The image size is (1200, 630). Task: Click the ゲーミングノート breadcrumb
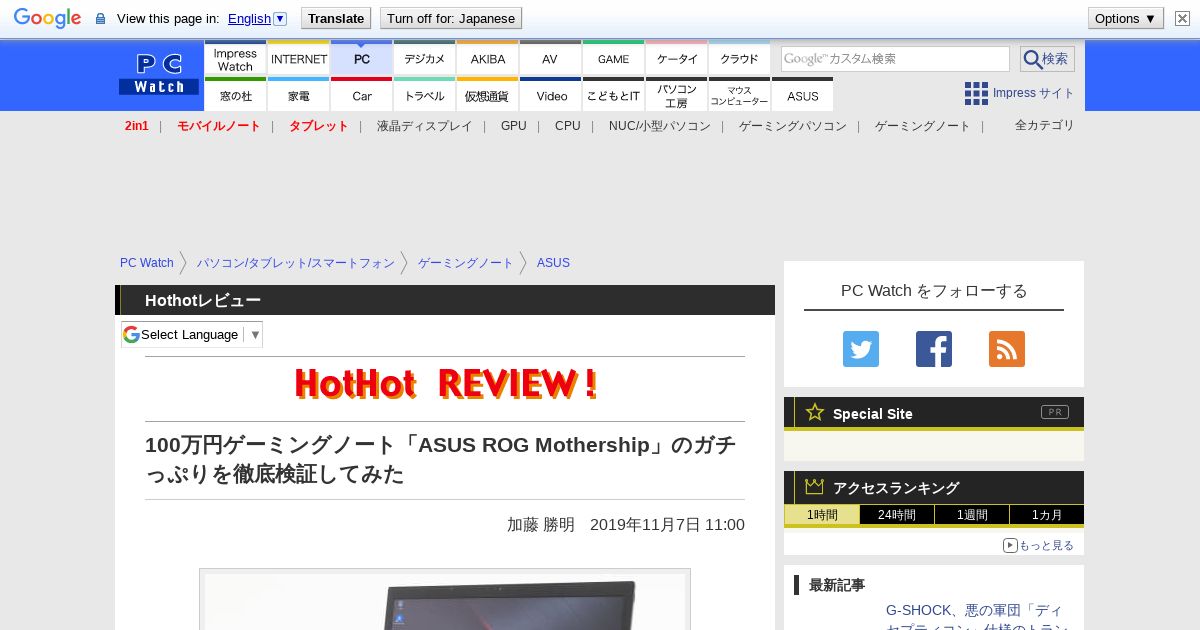(466, 263)
